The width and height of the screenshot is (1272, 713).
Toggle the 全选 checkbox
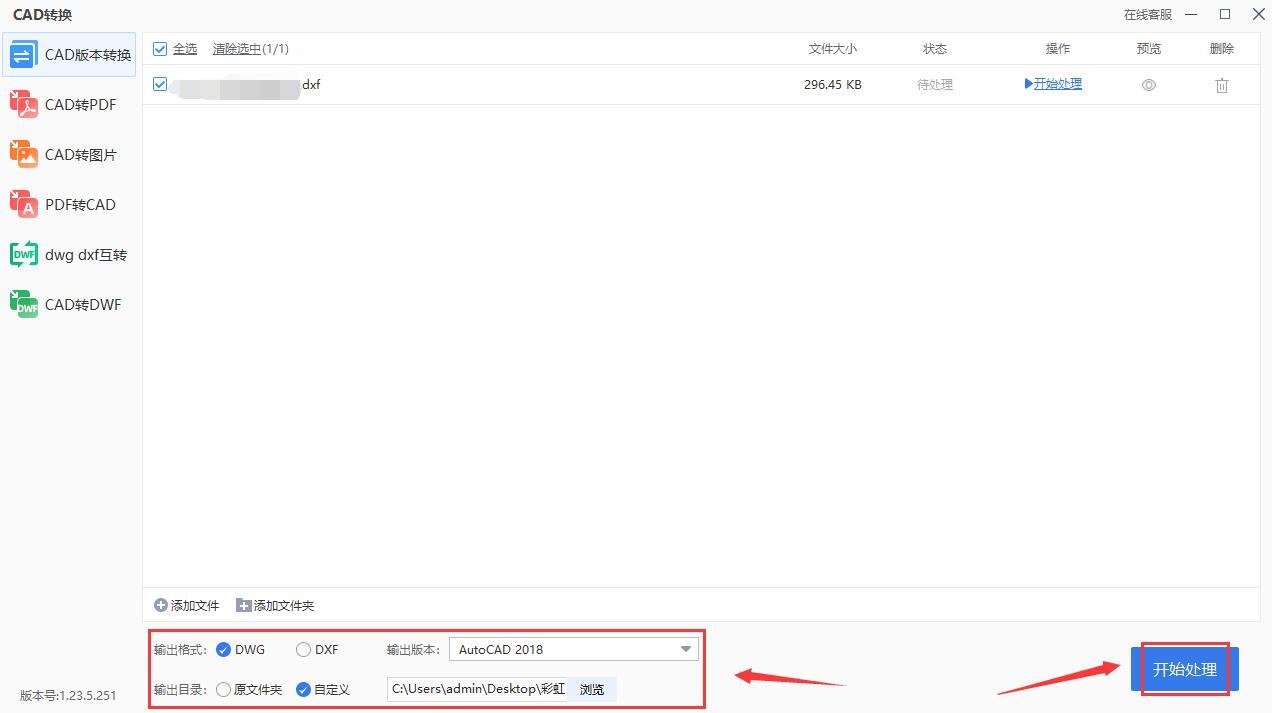(x=160, y=49)
